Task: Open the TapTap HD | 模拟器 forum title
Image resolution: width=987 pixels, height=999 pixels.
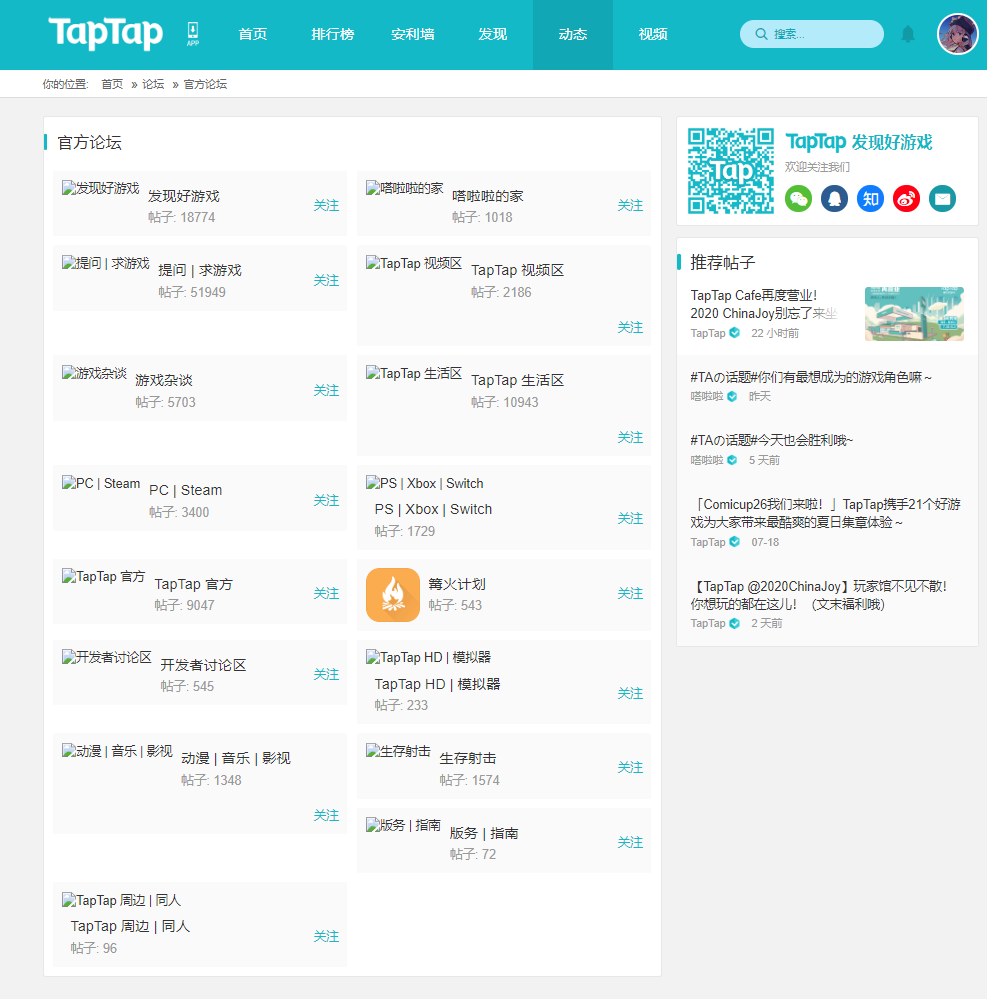Action: click(x=437, y=684)
